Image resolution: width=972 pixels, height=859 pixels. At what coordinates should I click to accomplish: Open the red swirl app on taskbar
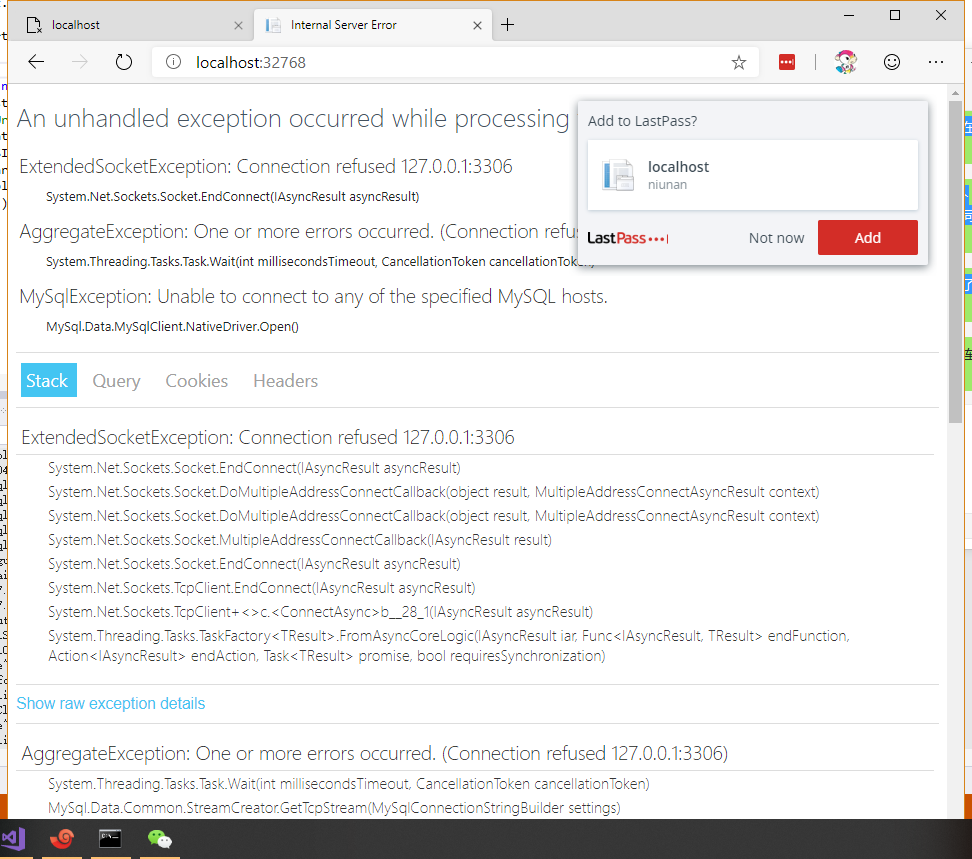tap(62, 839)
